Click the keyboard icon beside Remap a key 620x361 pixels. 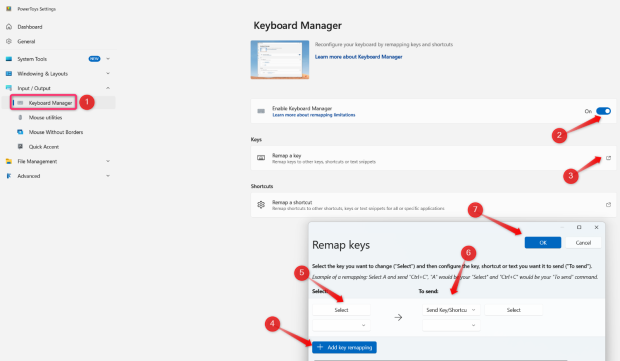261,158
